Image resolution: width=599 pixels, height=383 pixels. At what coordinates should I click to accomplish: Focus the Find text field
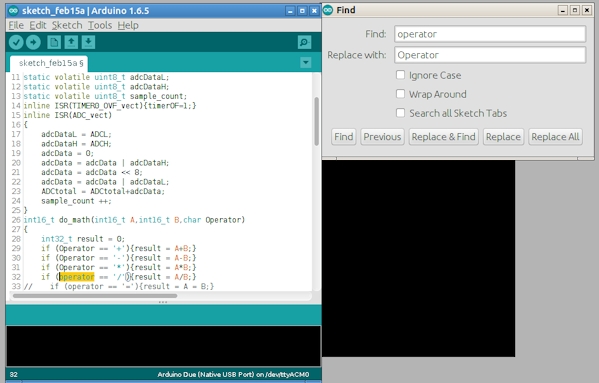pos(490,34)
